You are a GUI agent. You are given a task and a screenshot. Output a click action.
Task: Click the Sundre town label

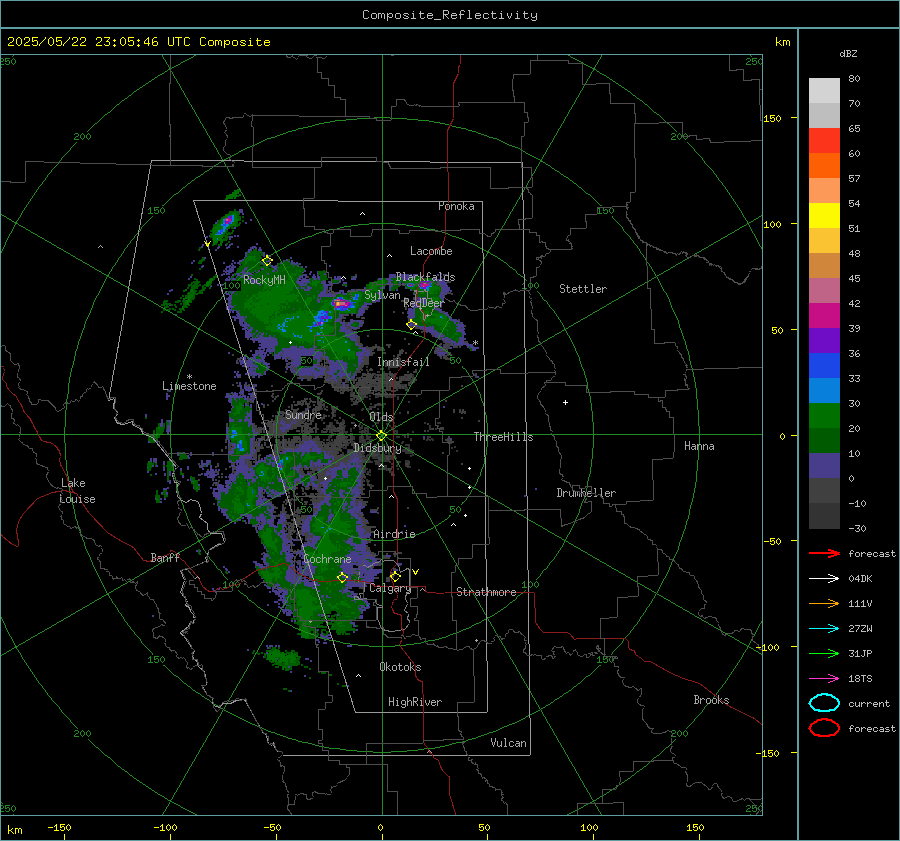pyautogui.click(x=303, y=414)
